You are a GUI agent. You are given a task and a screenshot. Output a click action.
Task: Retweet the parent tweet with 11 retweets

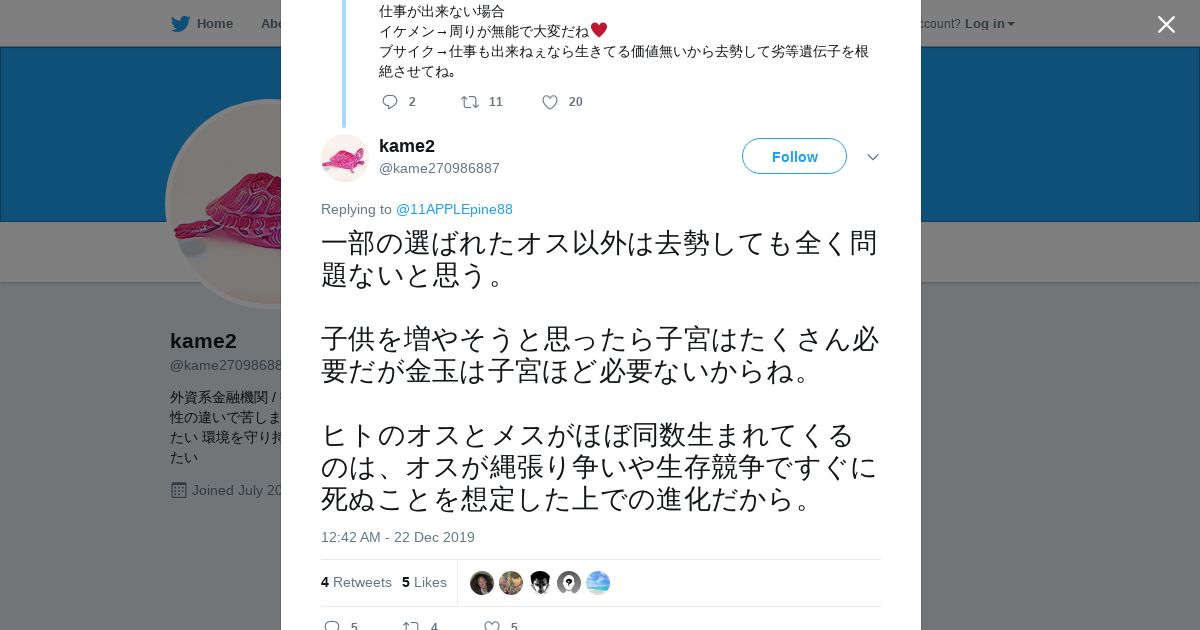click(x=469, y=102)
